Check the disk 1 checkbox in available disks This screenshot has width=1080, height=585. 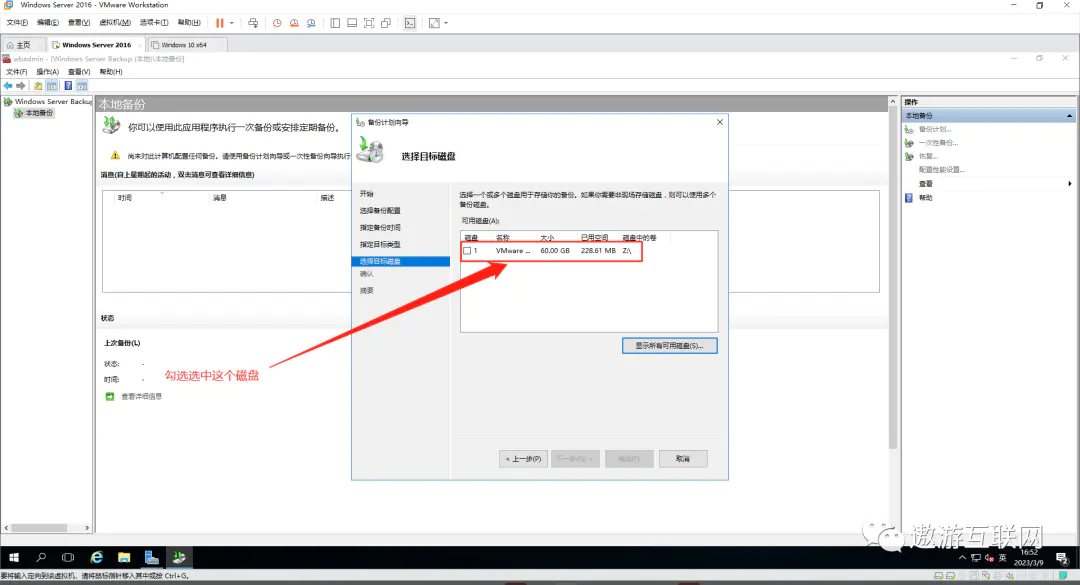[x=467, y=251]
